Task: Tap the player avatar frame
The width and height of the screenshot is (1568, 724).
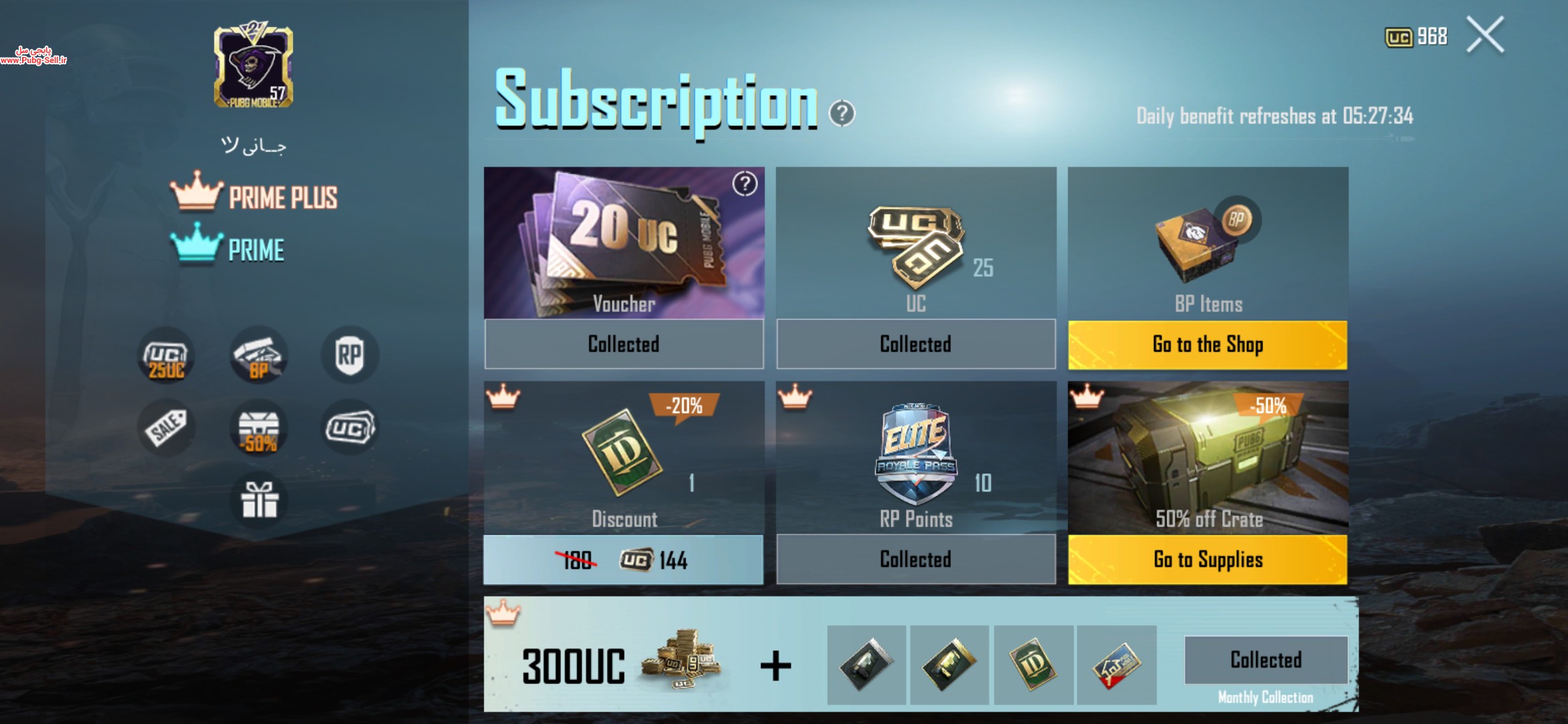Action: click(x=253, y=65)
